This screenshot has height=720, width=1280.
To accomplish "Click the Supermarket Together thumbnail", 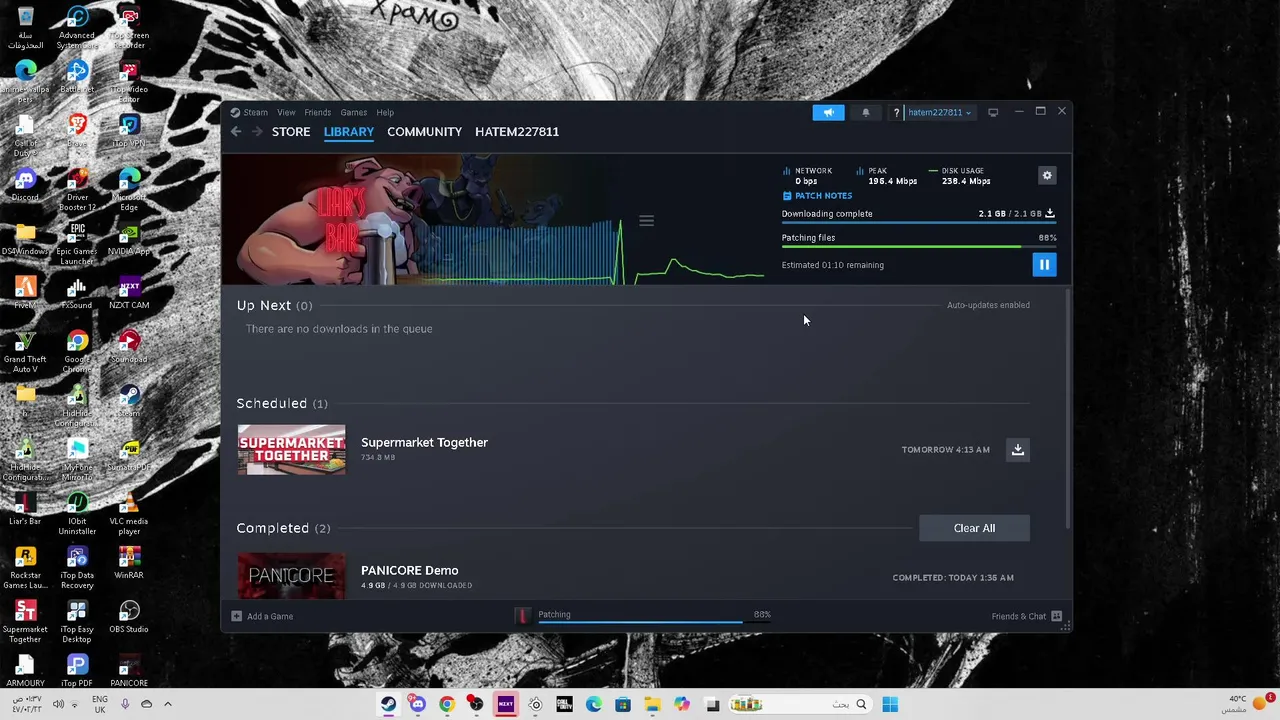I will [x=291, y=450].
